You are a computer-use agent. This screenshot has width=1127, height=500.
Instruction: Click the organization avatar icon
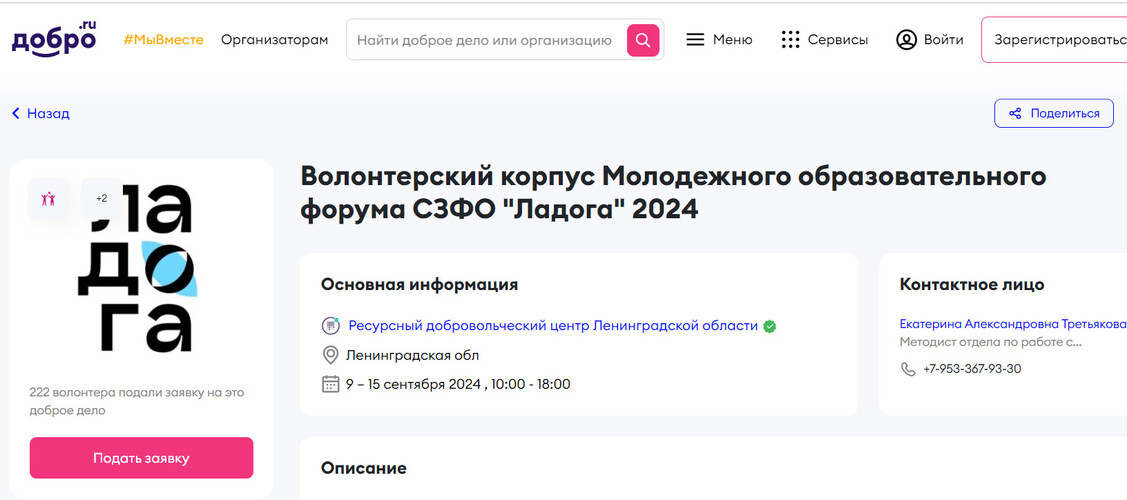tap(330, 326)
